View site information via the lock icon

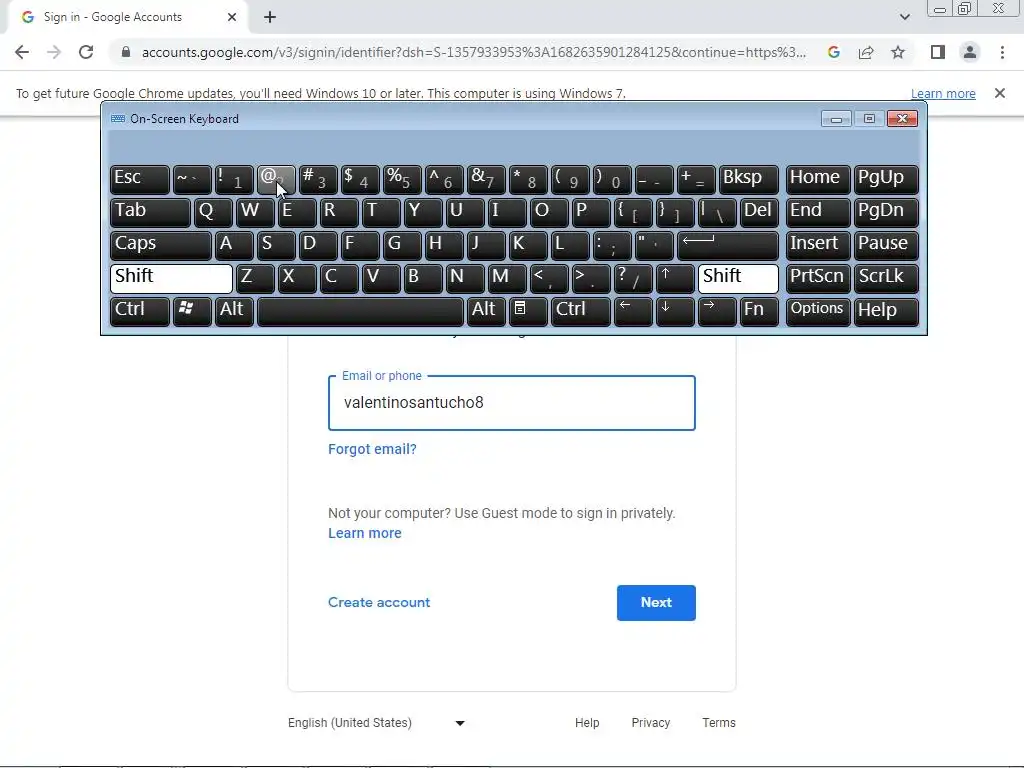(x=126, y=52)
